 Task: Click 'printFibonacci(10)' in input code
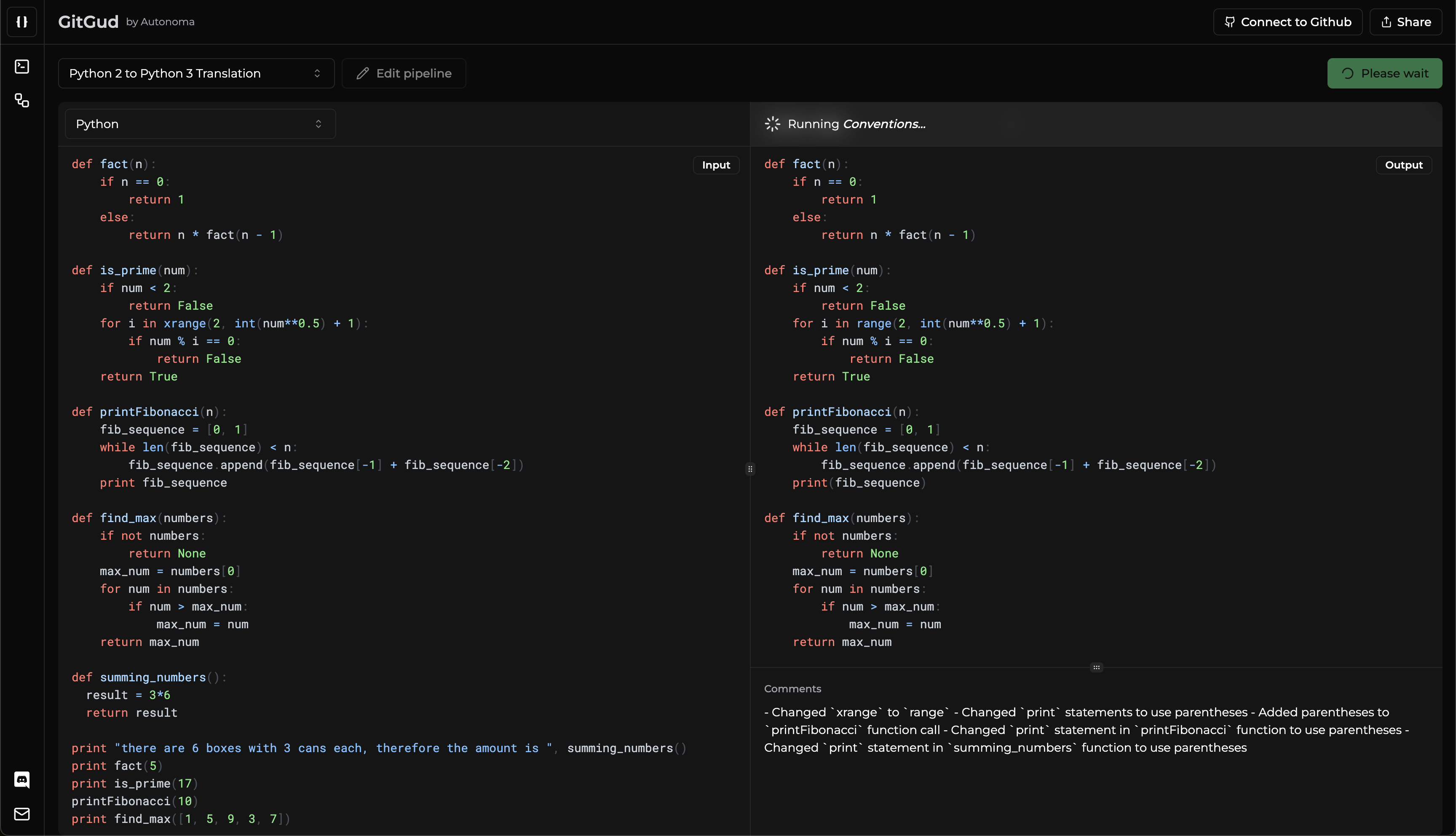[135, 801]
